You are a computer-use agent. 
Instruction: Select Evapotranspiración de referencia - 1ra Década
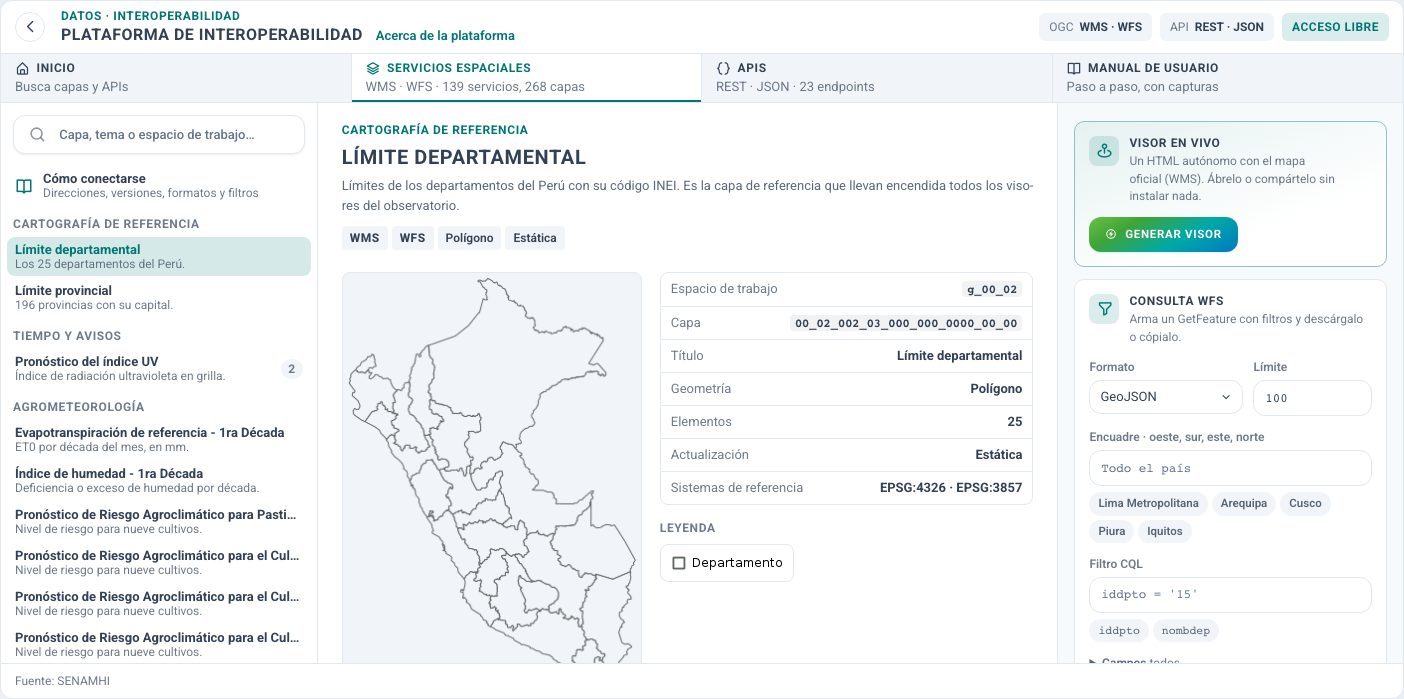(158, 439)
